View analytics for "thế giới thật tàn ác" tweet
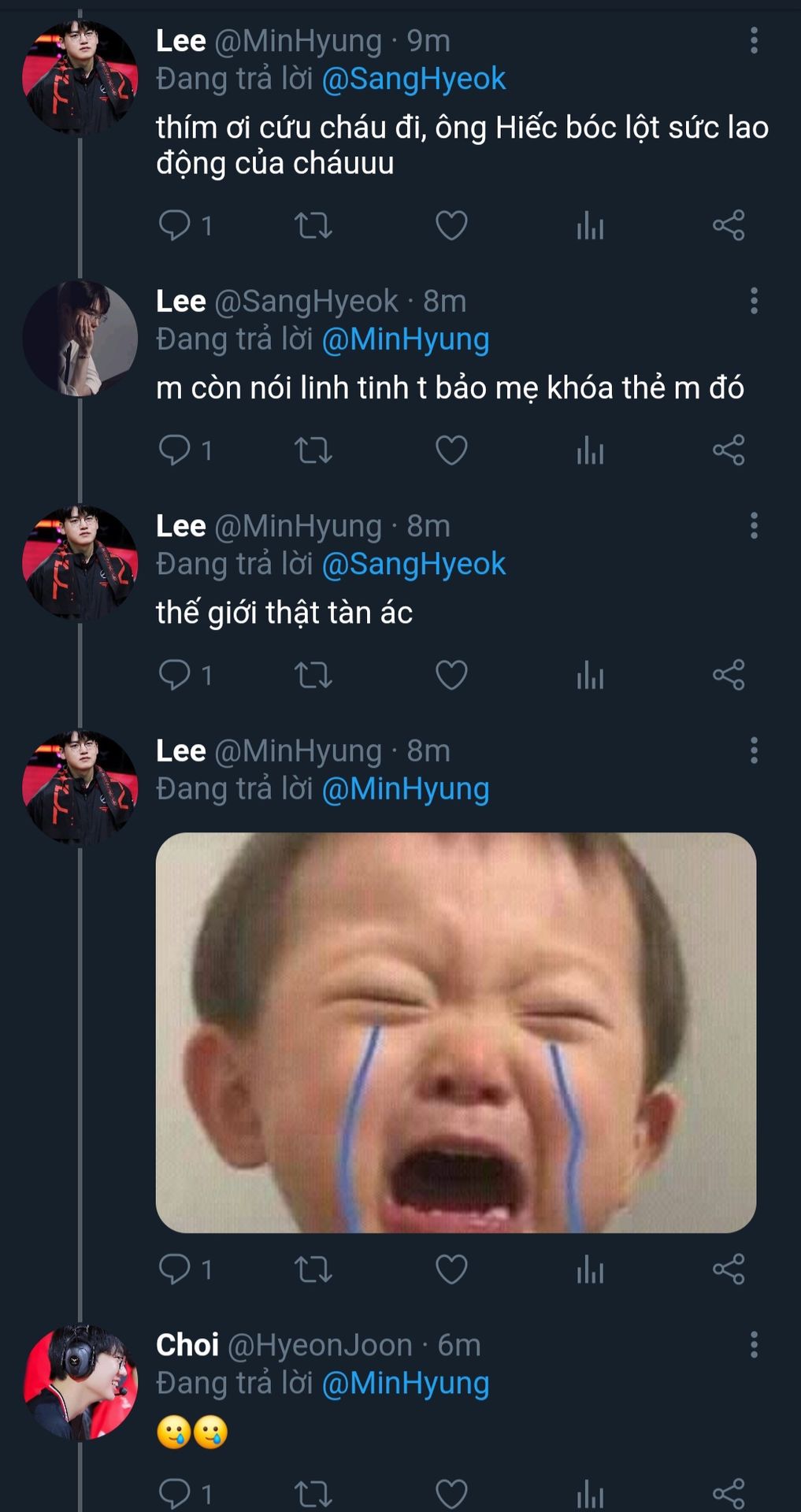Viewport: 801px width, 1512px height. (x=590, y=675)
